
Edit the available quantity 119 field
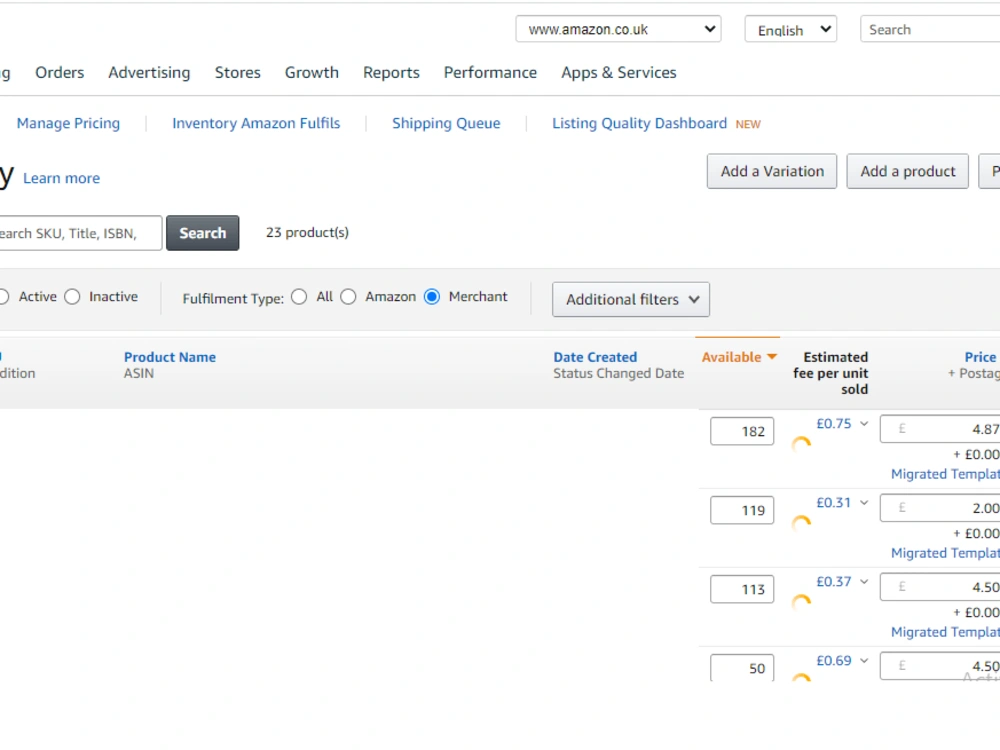742,510
